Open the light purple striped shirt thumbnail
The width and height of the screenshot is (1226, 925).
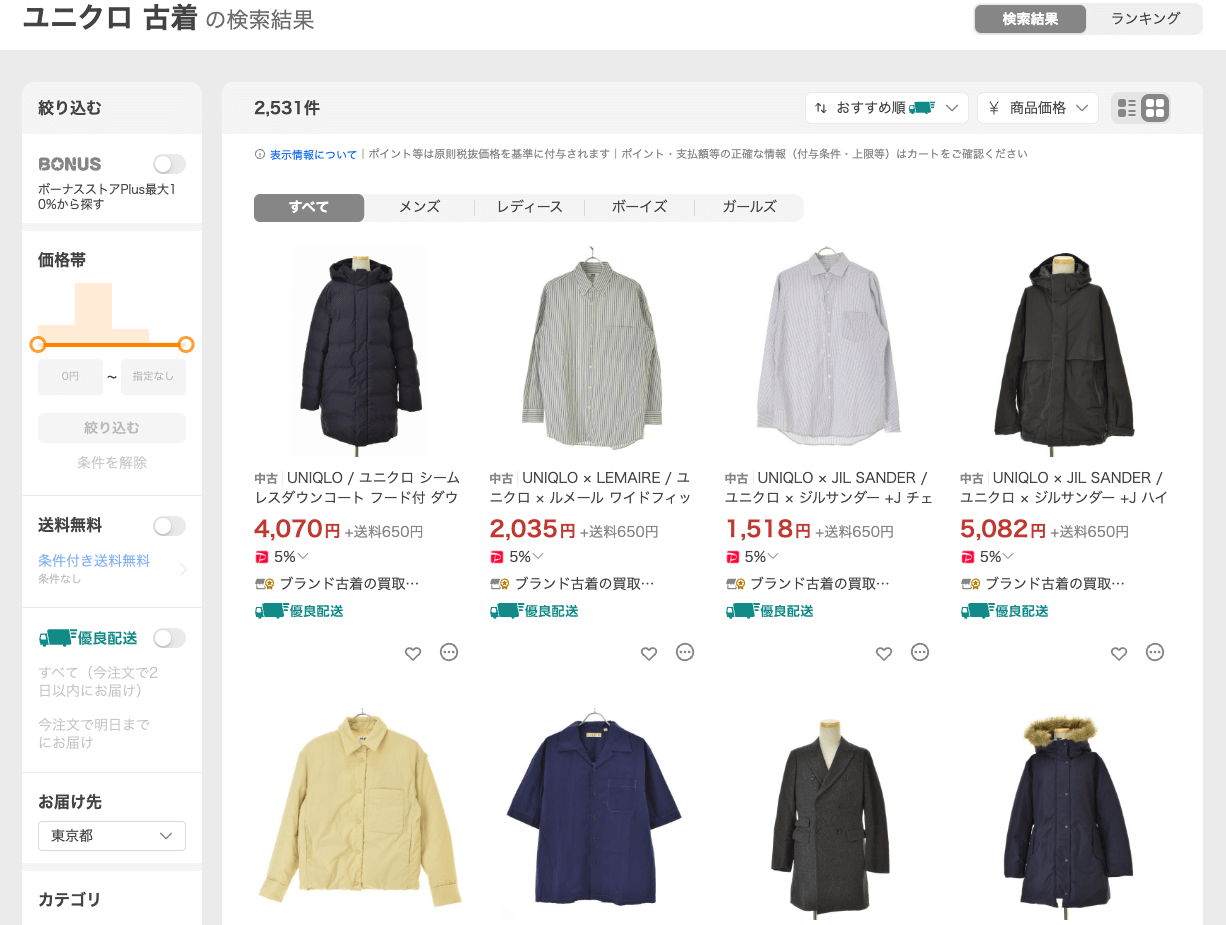point(829,351)
